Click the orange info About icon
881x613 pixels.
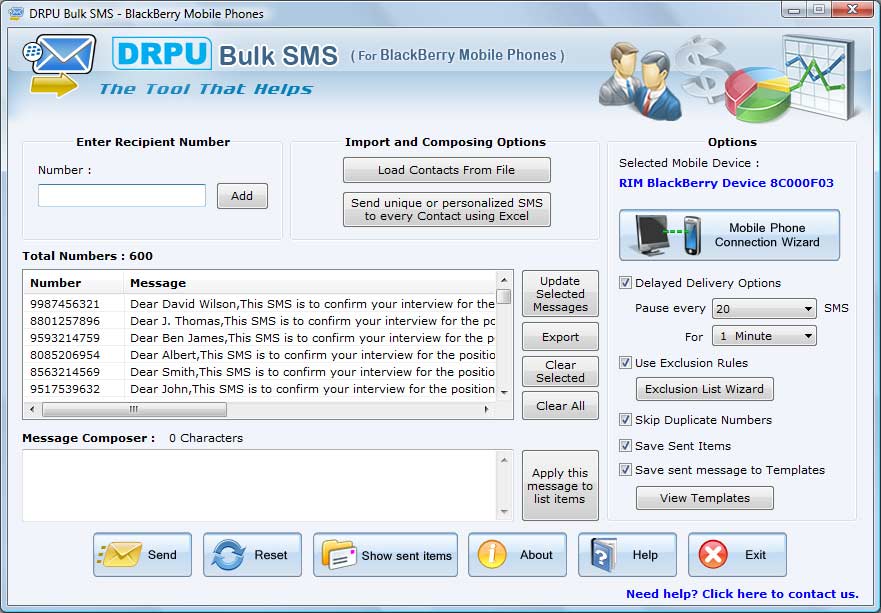pos(492,555)
